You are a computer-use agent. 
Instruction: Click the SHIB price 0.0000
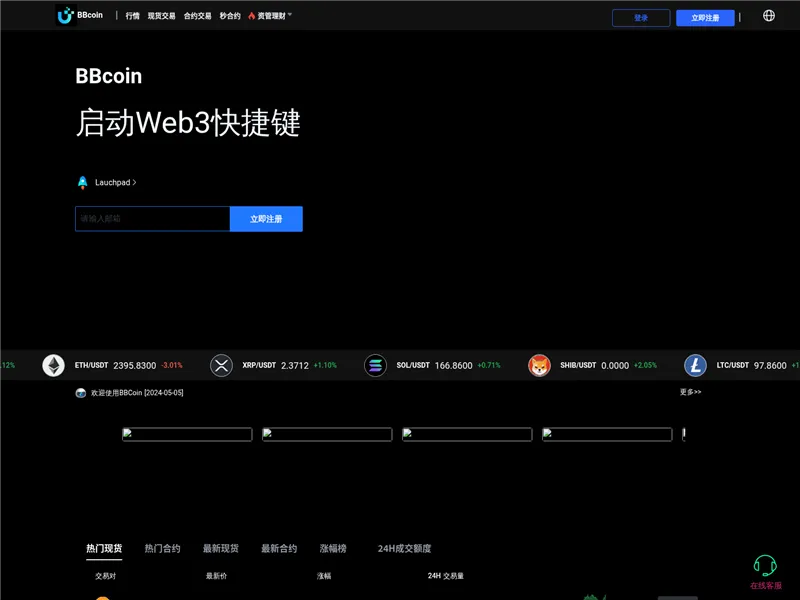615,366
